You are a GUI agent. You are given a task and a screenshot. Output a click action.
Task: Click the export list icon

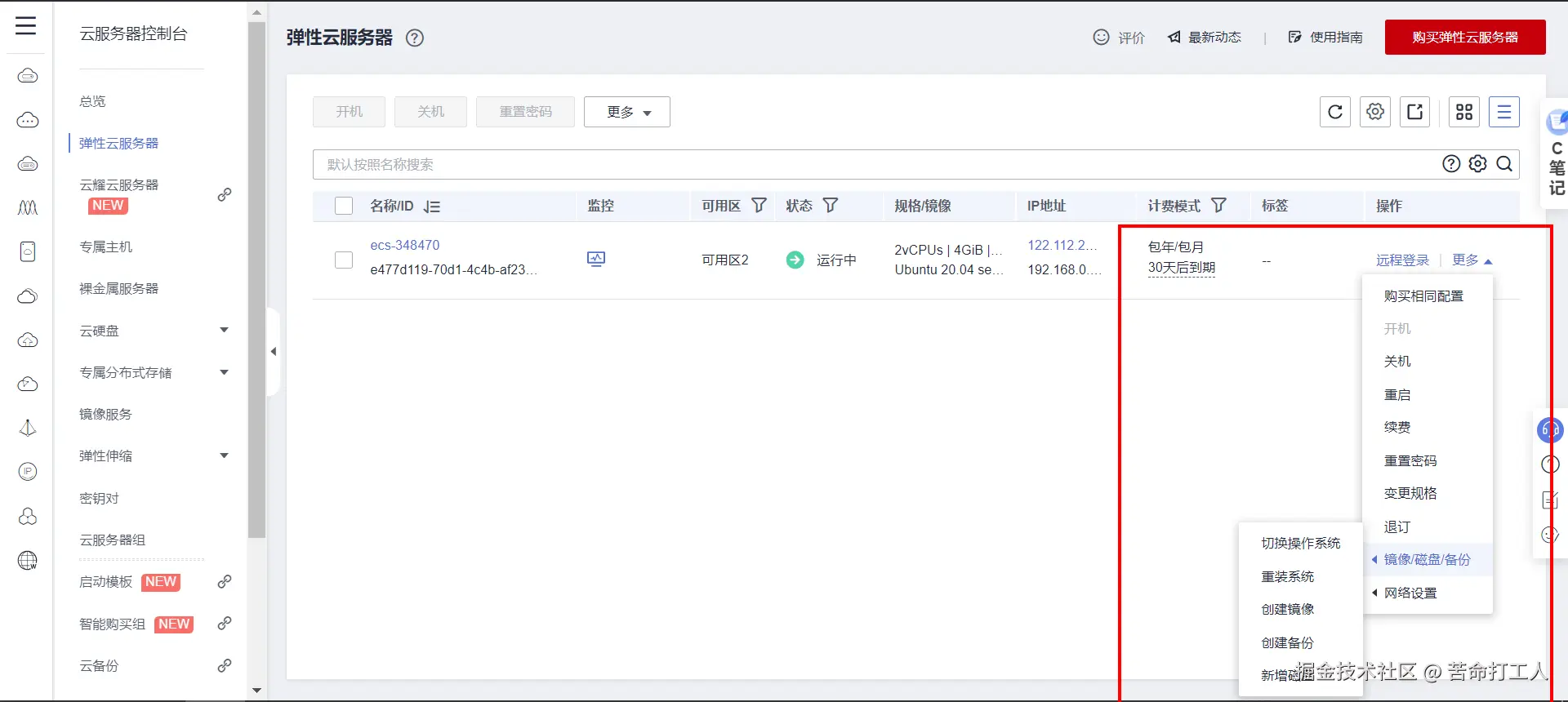pyautogui.click(x=1415, y=112)
